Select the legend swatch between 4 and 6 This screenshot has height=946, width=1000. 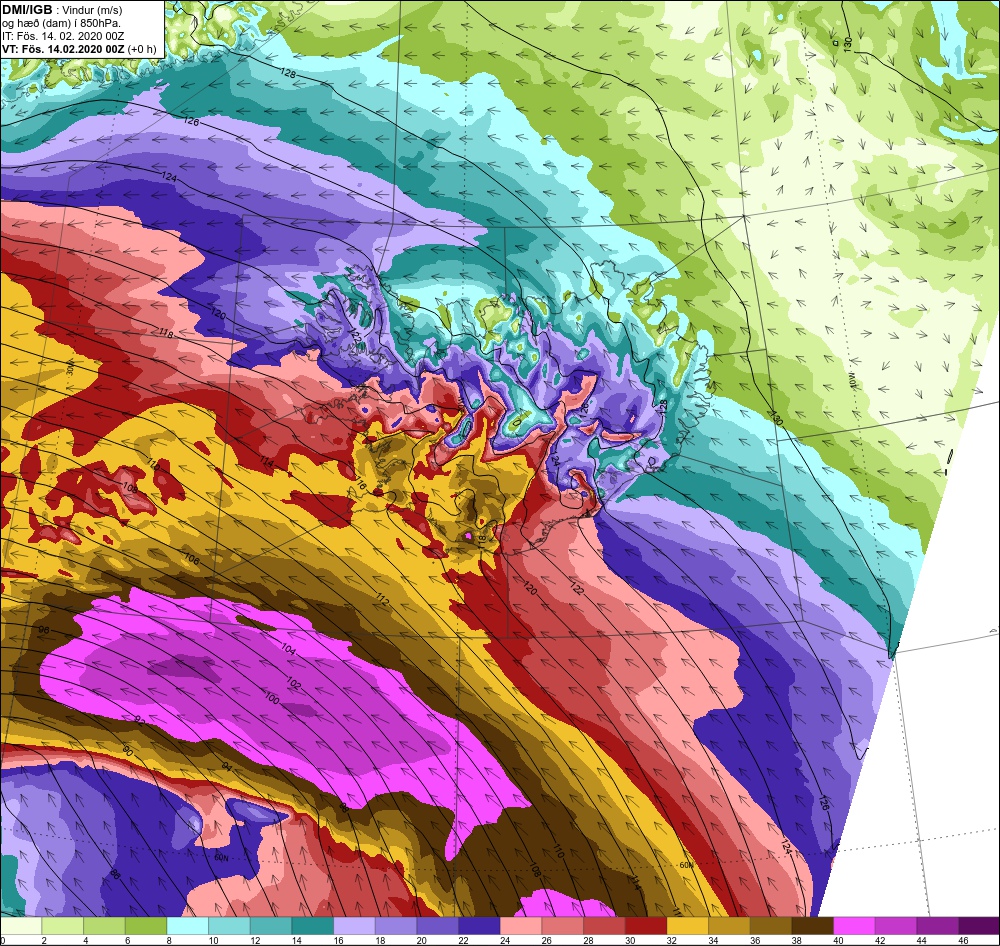pos(105,926)
